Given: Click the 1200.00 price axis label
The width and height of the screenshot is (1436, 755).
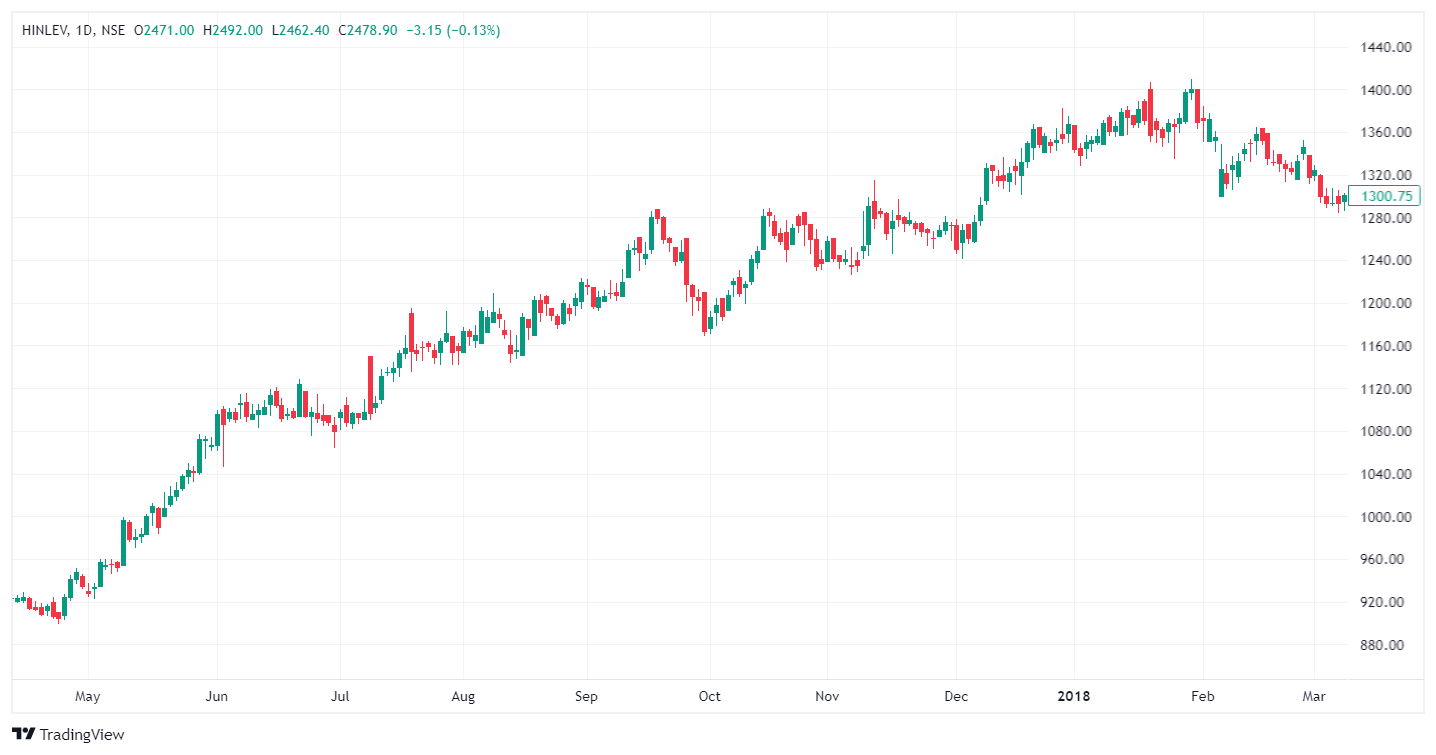Looking at the screenshot, I should [1384, 303].
